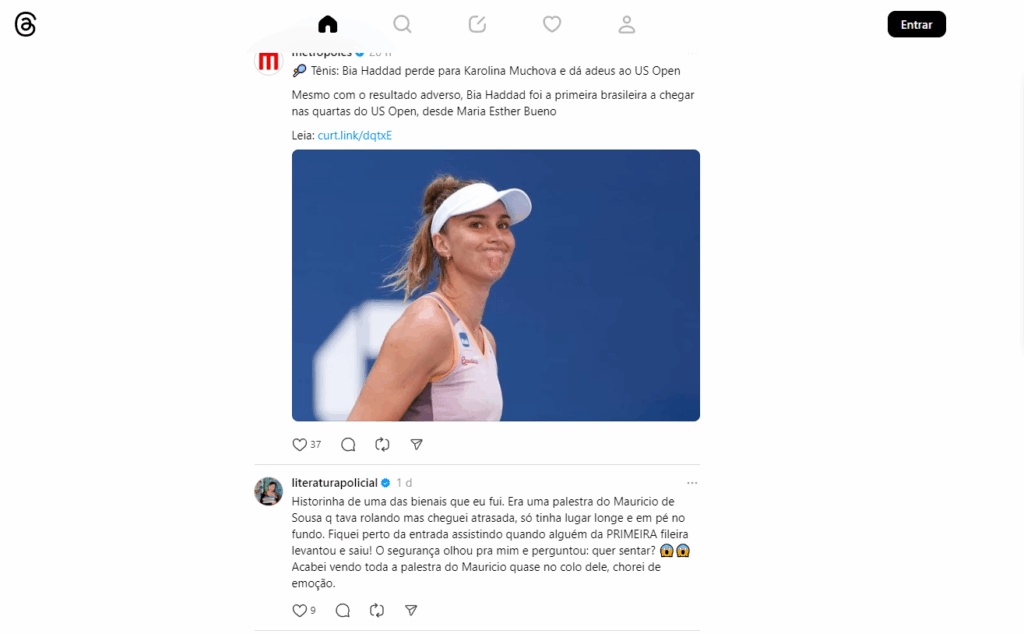
Task: Reply to the literaturapolicial post
Action: pyautogui.click(x=343, y=610)
